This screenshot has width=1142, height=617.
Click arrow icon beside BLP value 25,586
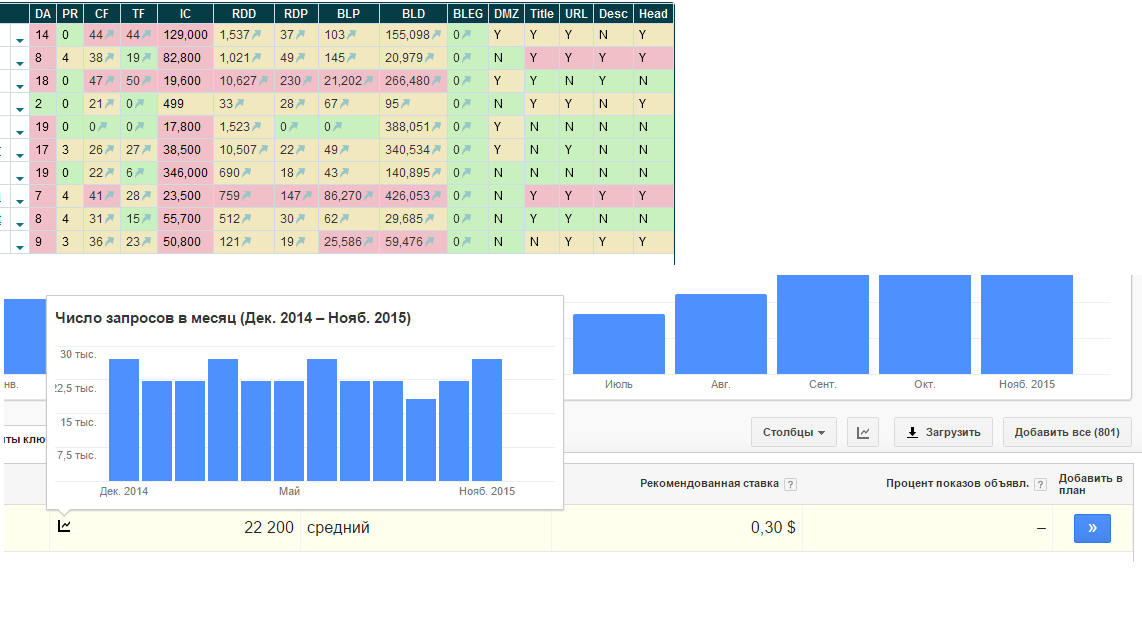click(x=369, y=243)
